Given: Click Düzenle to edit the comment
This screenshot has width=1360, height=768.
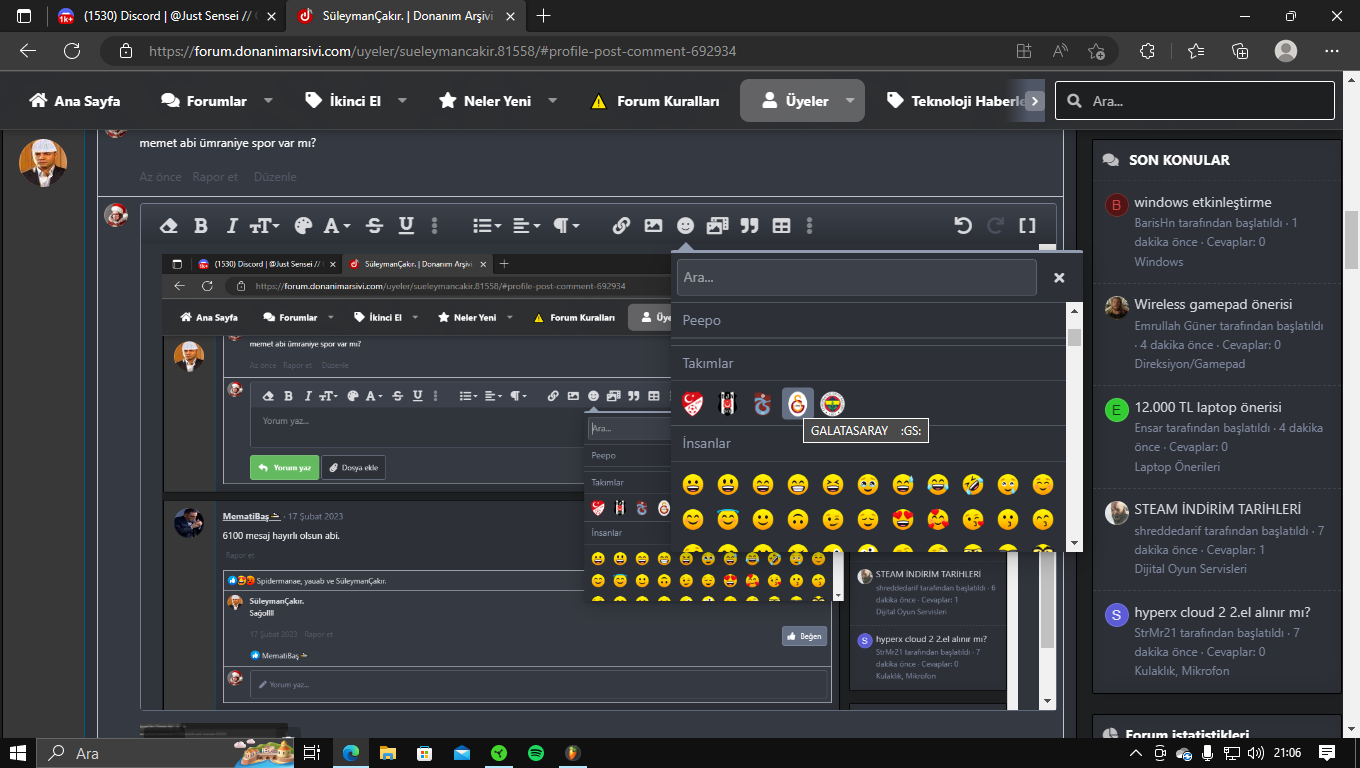Looking at the screenshot, I should coord(275,177).
